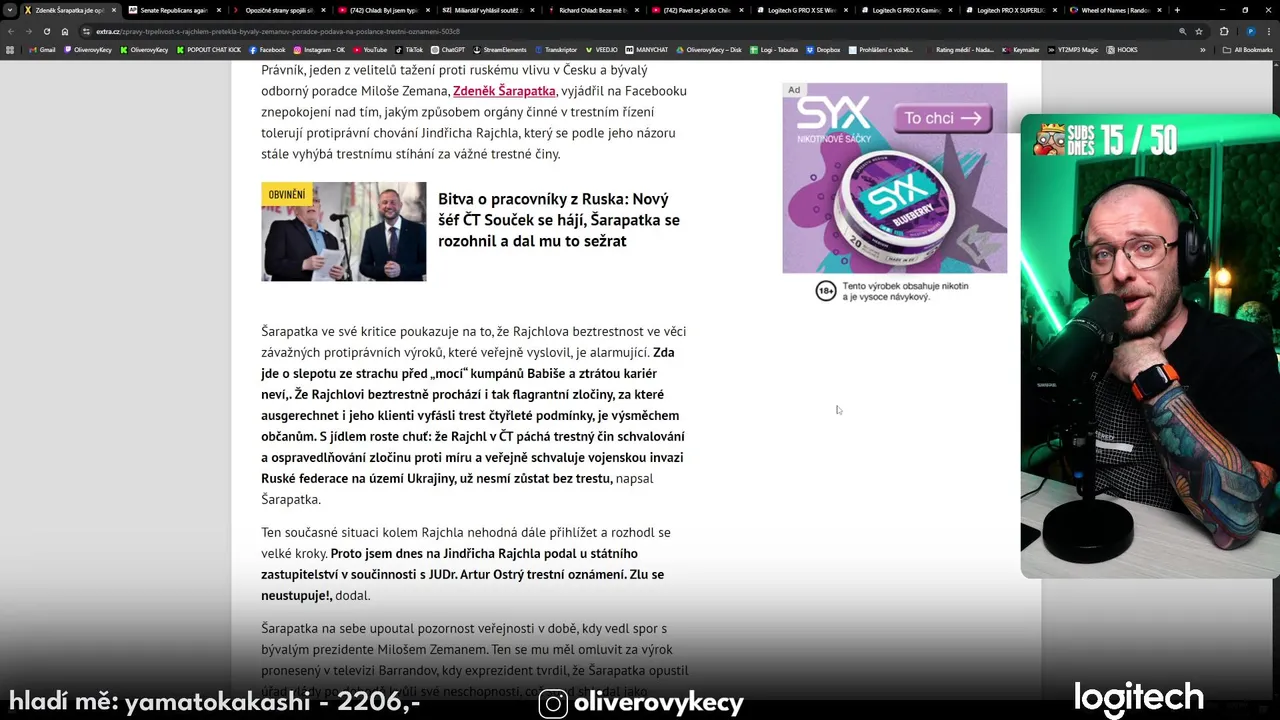Open the POPOUT CHAT KICK bookmark
The image size is (1280, 720).
[209, 49]
